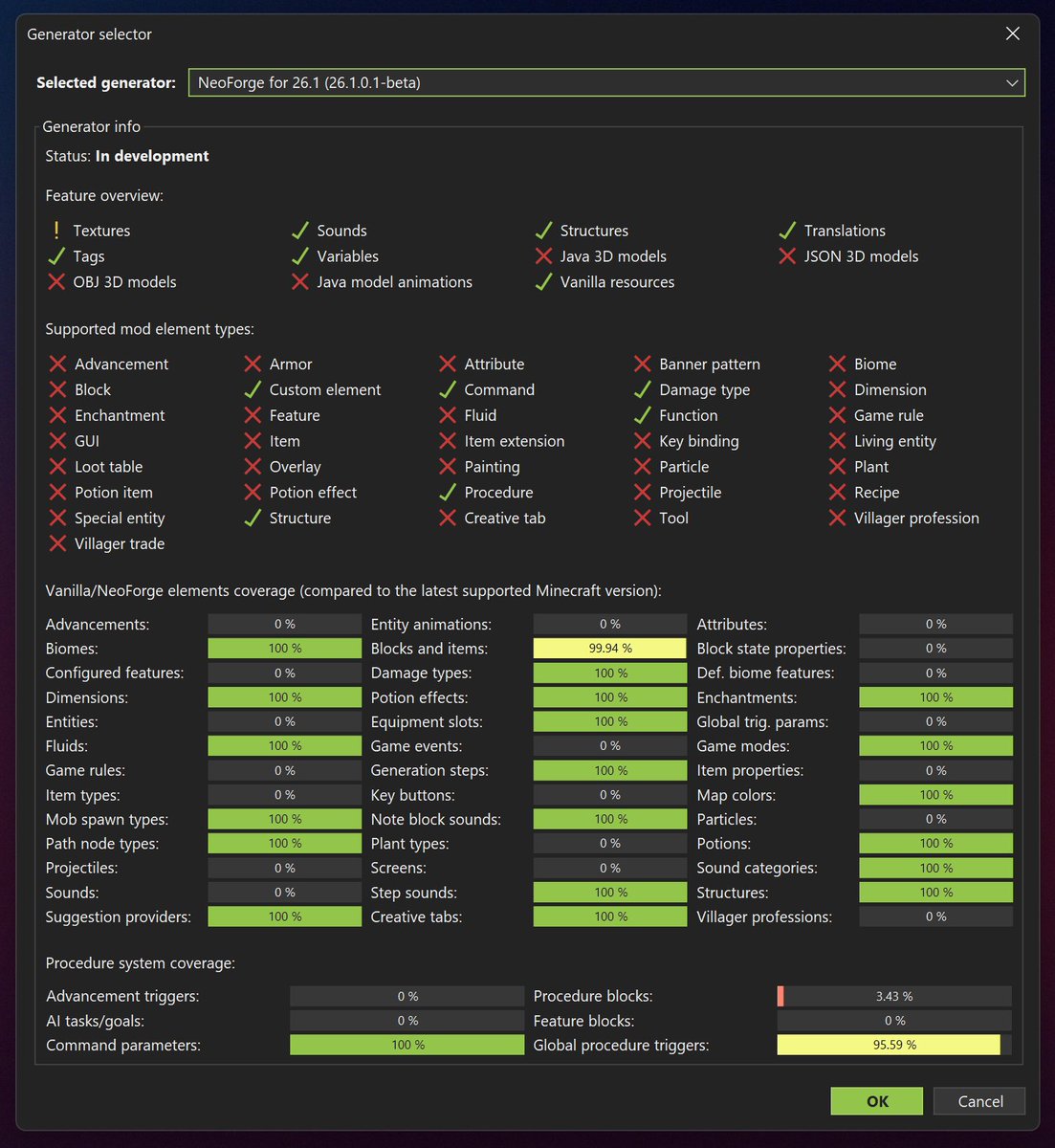Click the red X beside Living entity
This screenshot has height=1148, width=1055.
[837, 441]
